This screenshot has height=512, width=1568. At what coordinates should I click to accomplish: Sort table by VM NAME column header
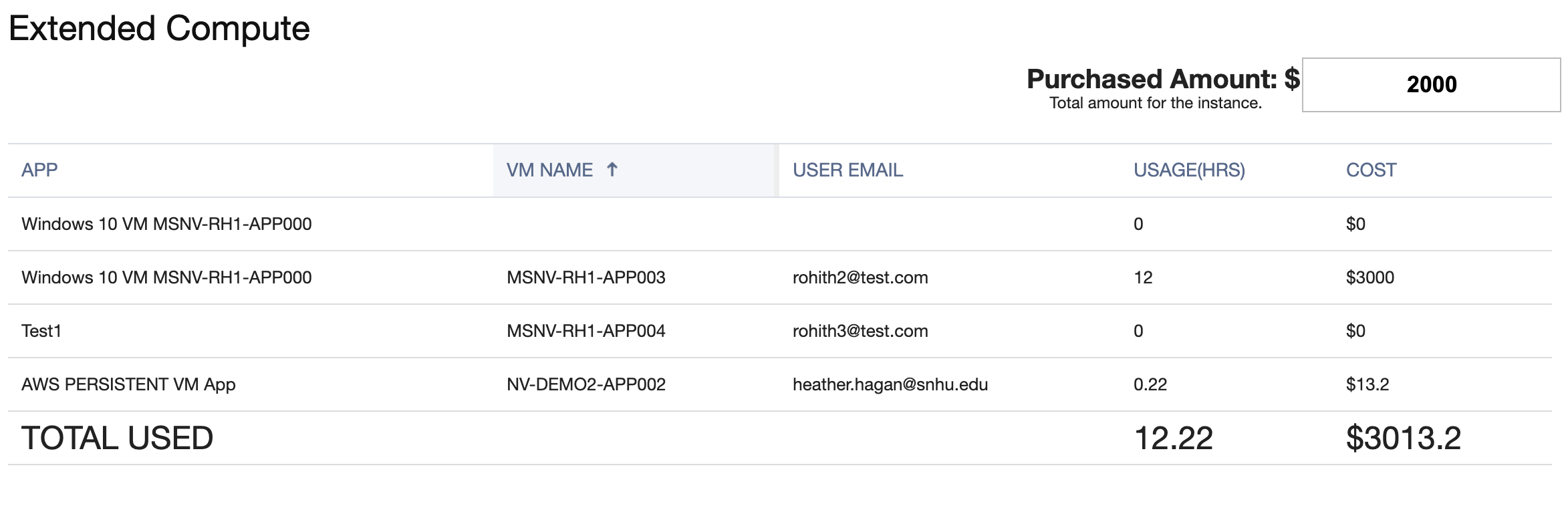point(549,170)
